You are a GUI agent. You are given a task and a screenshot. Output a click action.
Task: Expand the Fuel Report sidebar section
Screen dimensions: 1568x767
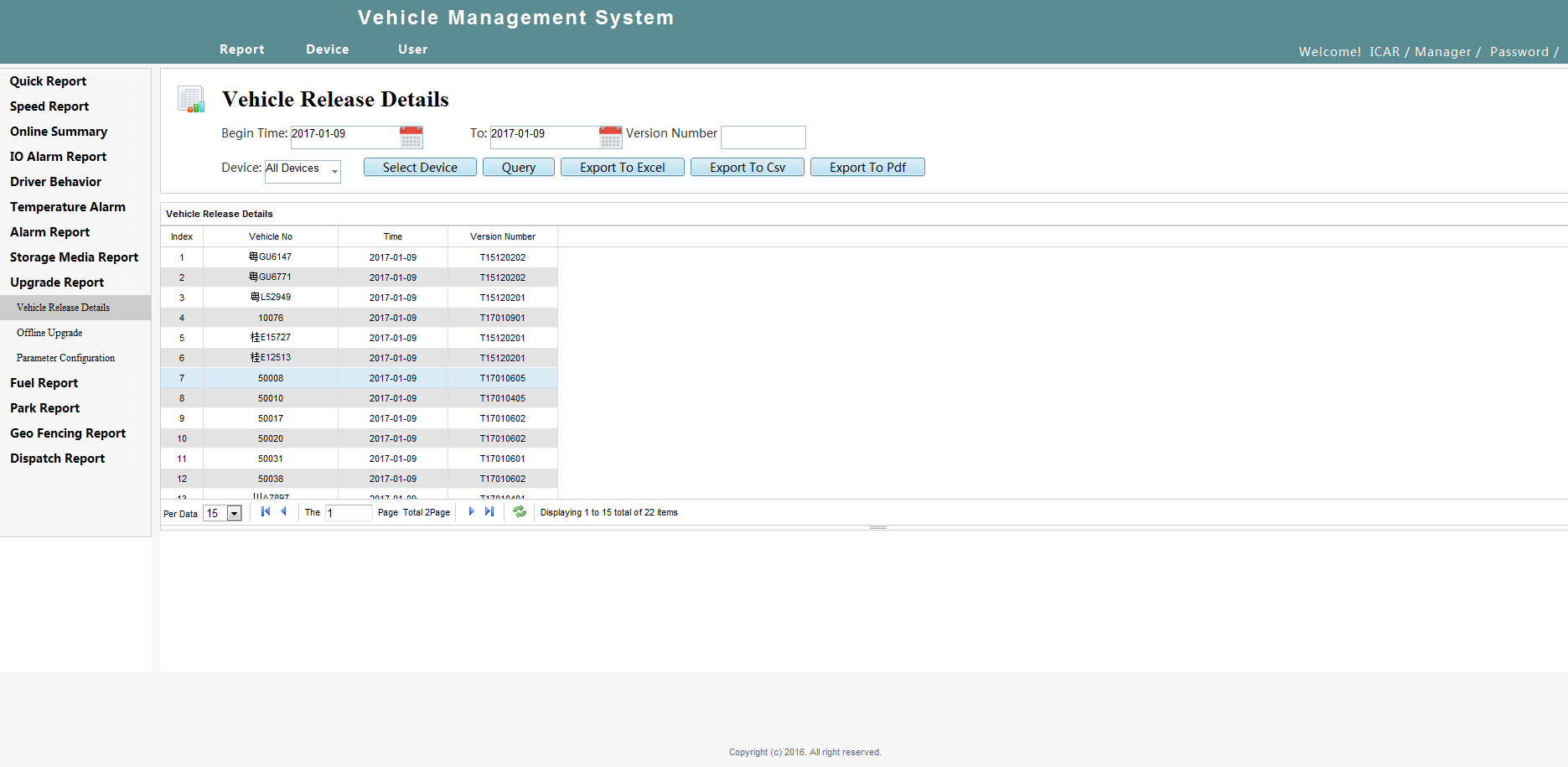[44, 383]
